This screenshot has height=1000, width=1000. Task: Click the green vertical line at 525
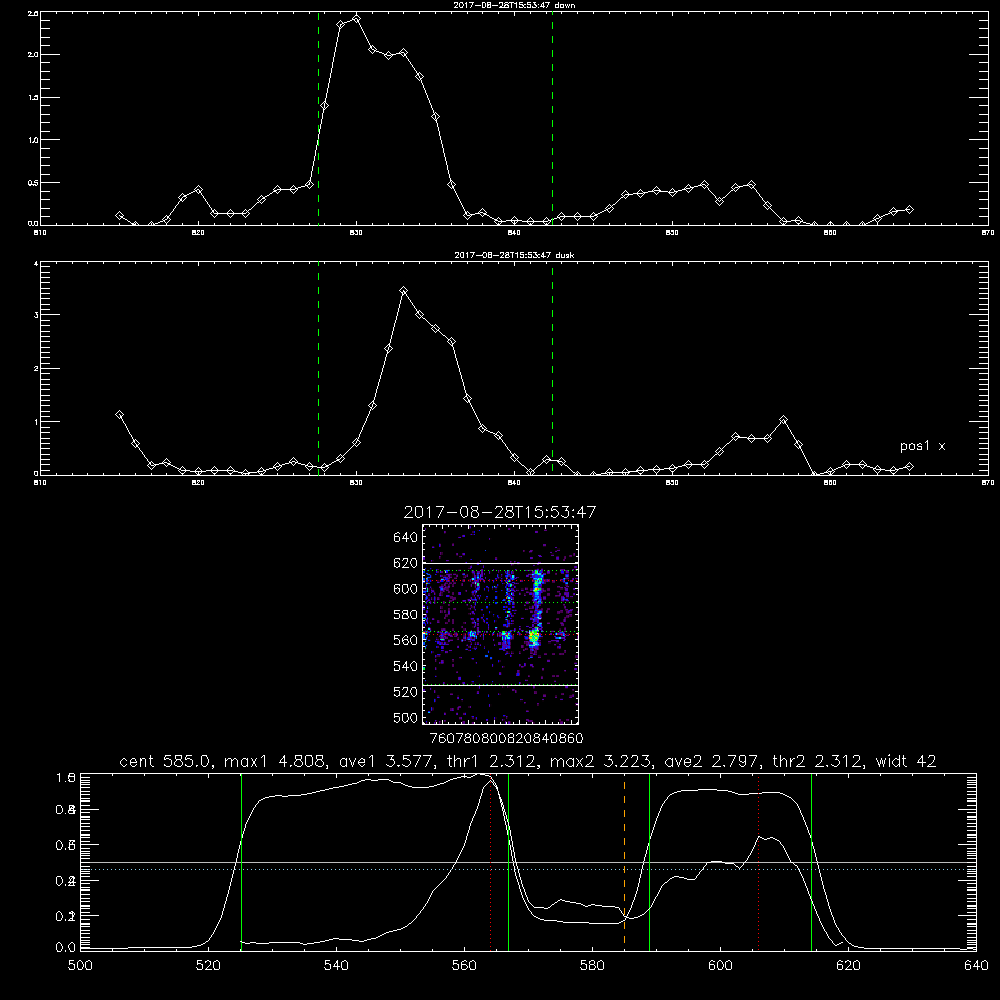[x=241, y=862]
